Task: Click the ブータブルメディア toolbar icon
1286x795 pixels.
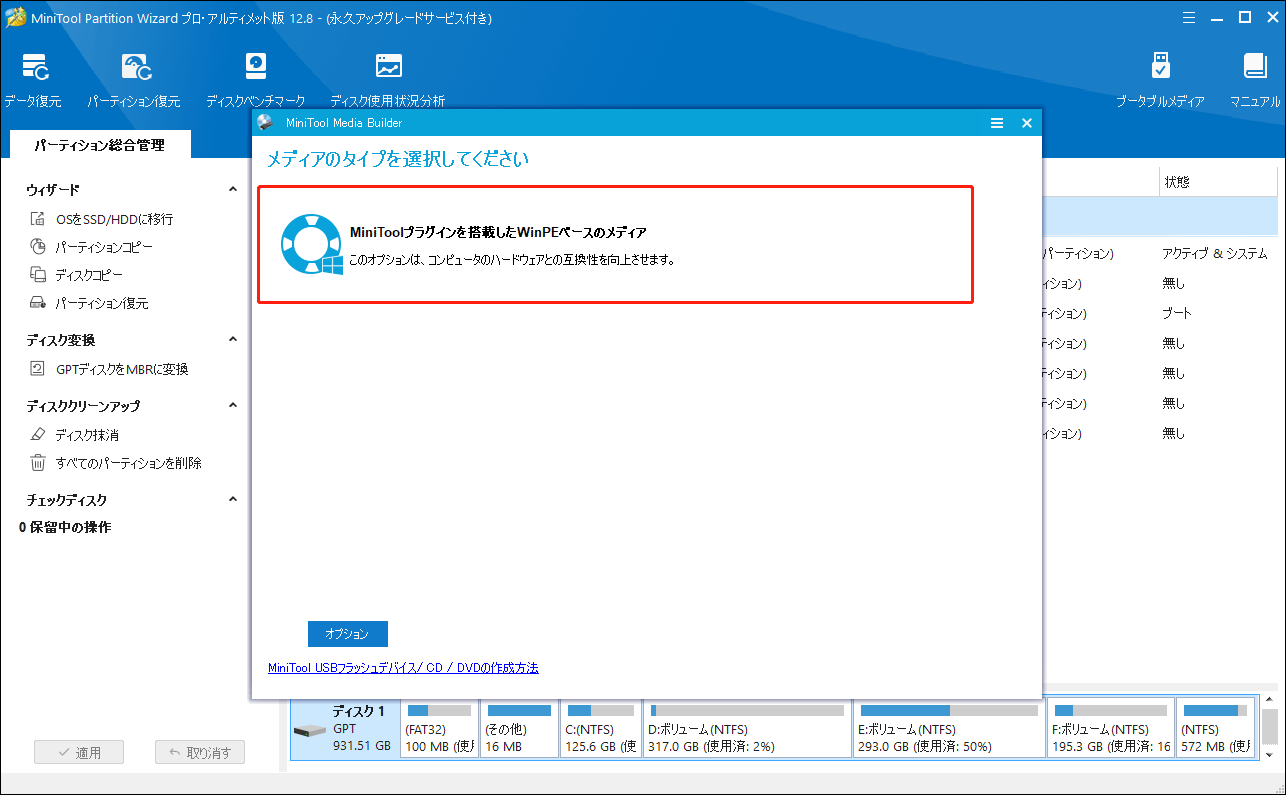Action: point(1160,66)
